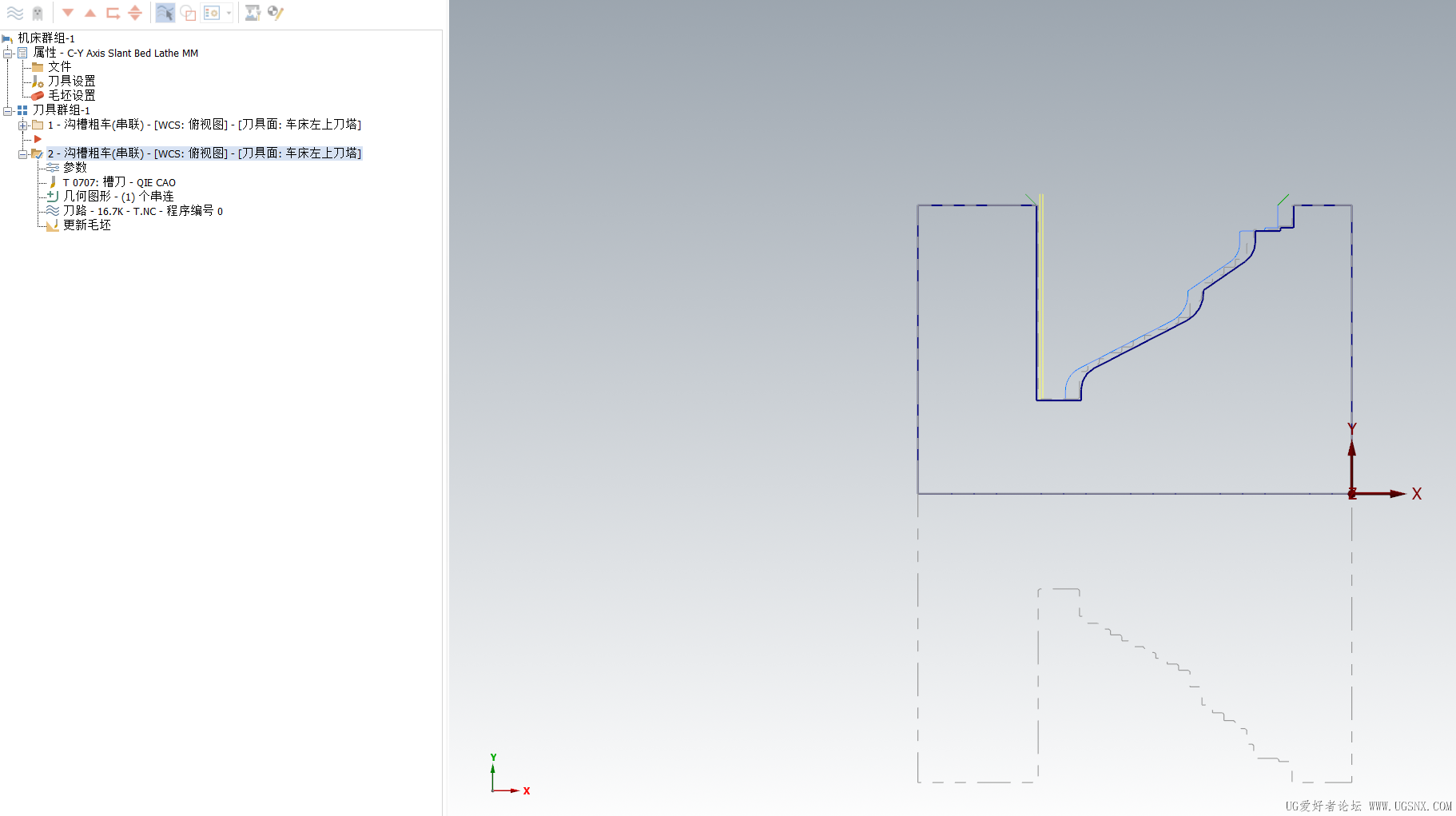Screen dimensions: 1456x816
Task: Click the red insert arrow in tree
Action: (38, 139)
